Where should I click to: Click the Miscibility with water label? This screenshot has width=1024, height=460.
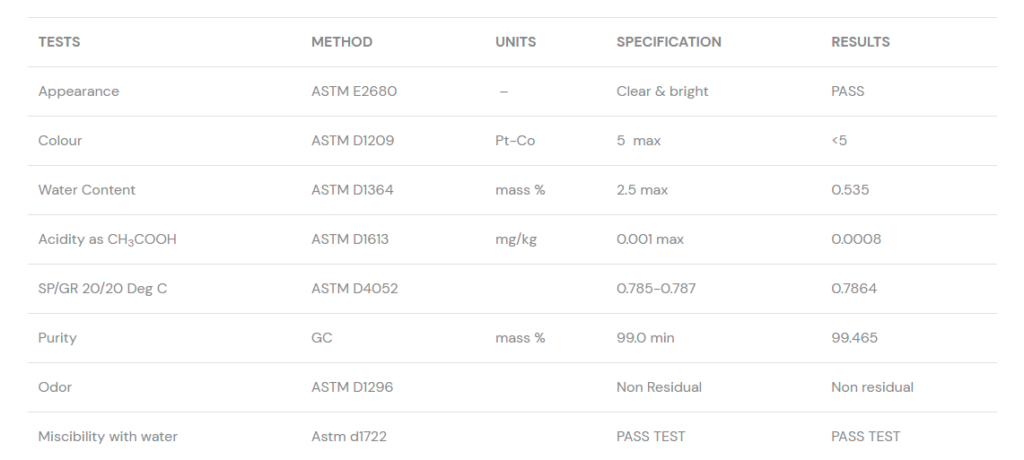point(108,436)
